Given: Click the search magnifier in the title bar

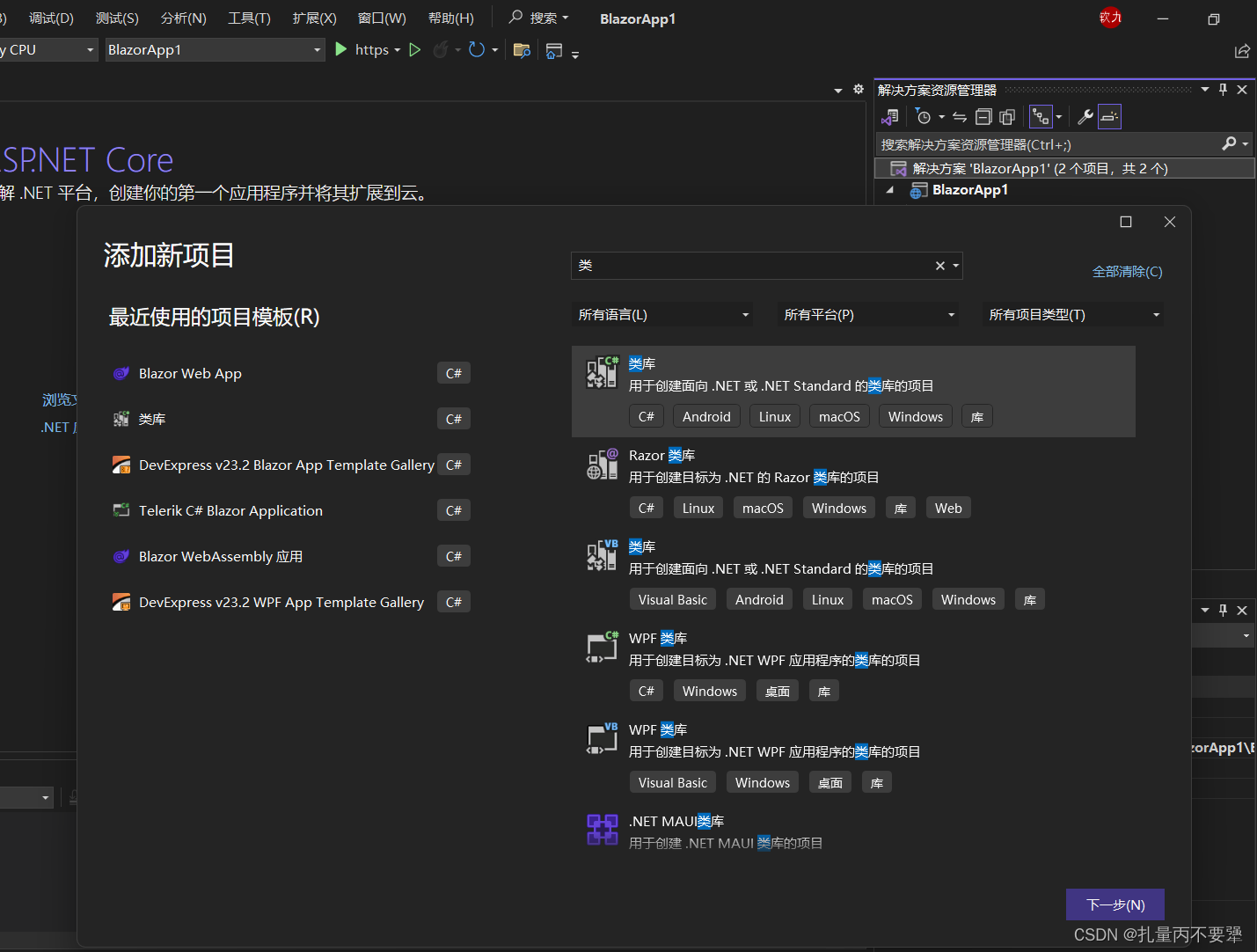Looking at the screenshot, I should tap(516, 17).
